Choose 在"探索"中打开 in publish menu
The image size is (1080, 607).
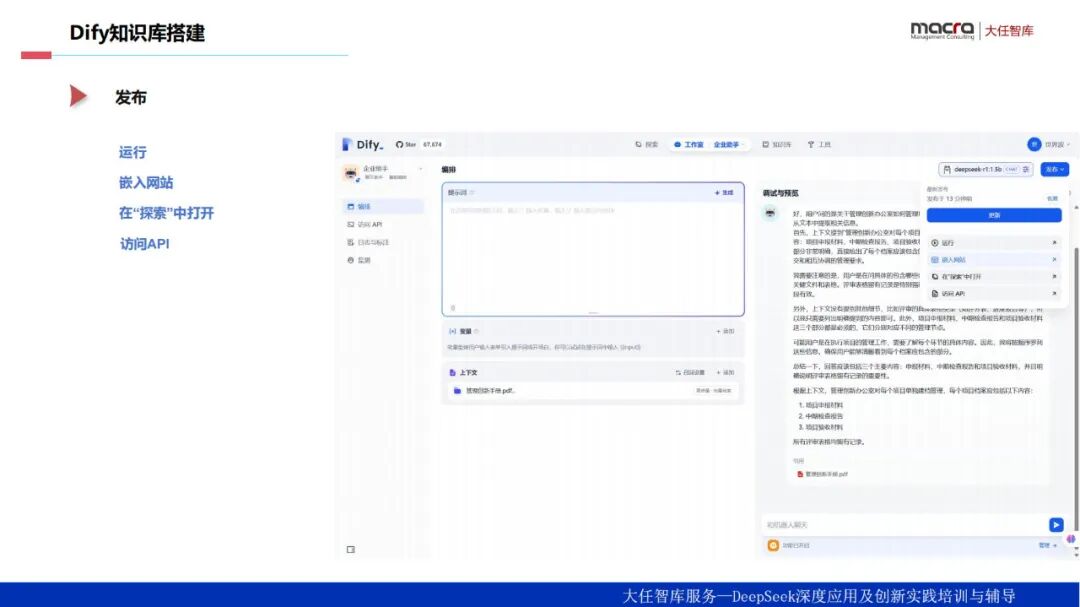point(994,276)
